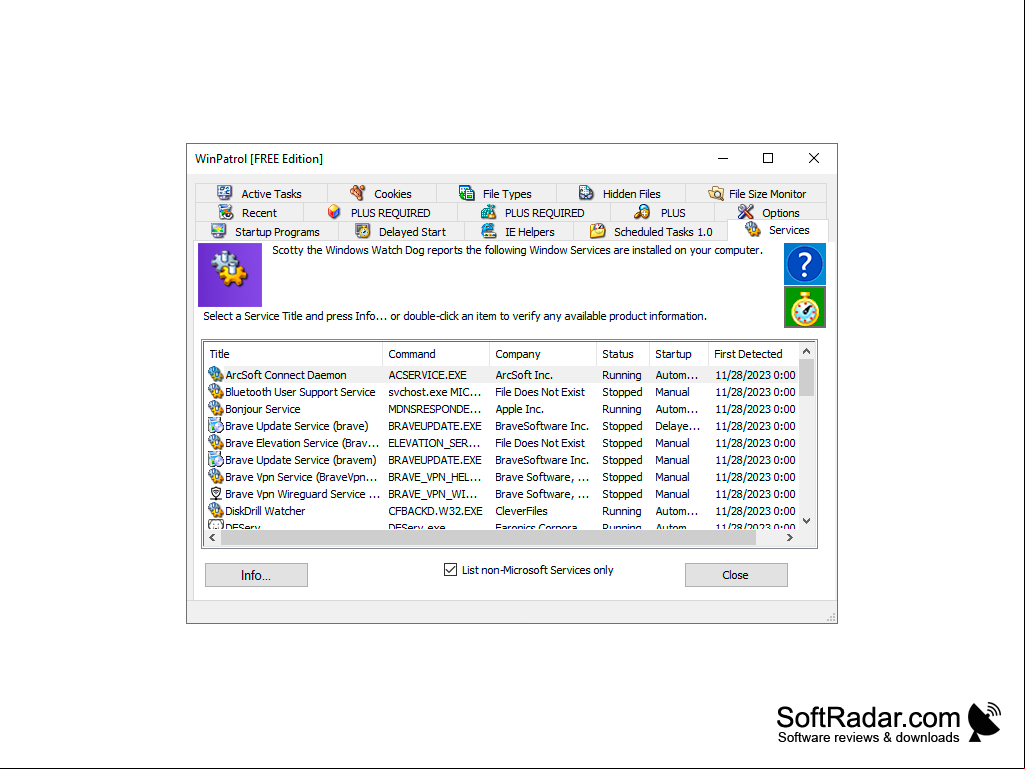Click the Info... button
The height and width of the screenshot is (769, 1025).
click(256, 575)
